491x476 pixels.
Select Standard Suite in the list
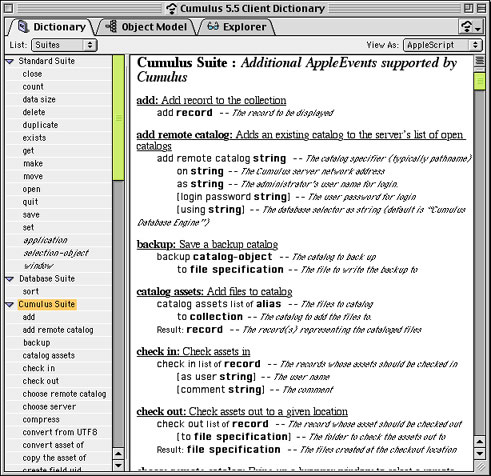click(x=47, y=61)
